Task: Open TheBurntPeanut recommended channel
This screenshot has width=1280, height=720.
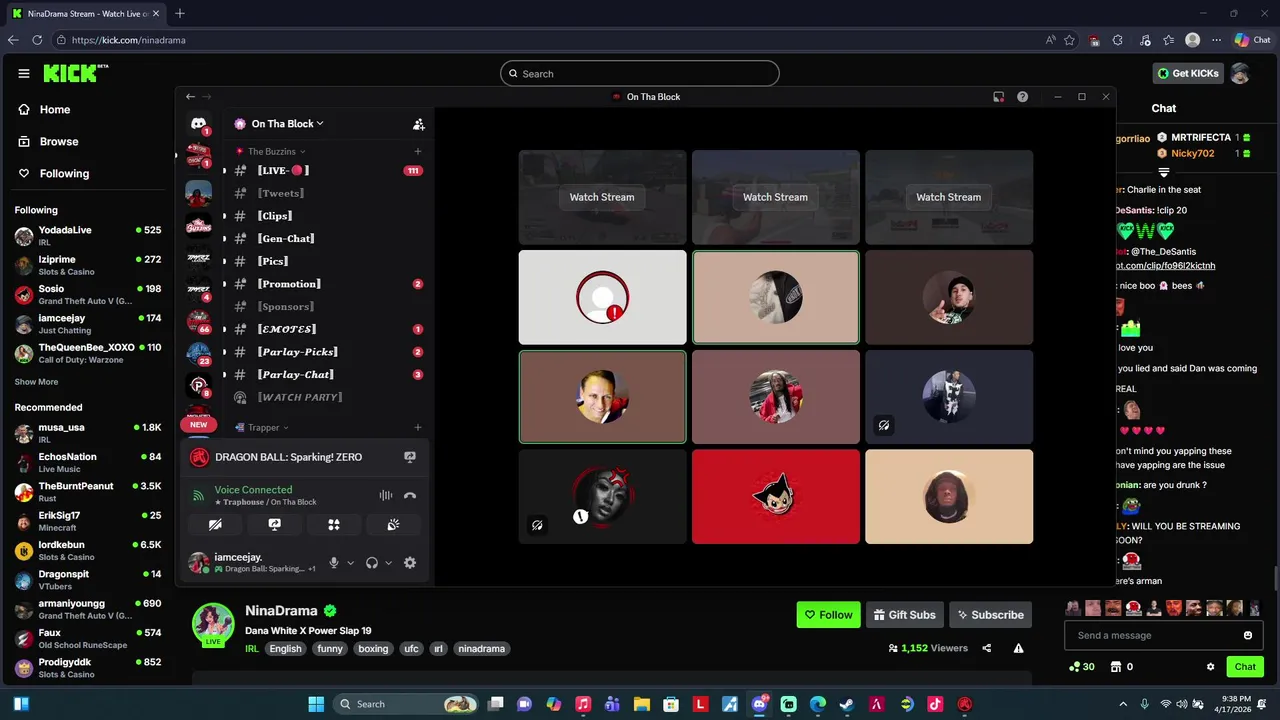Action: [x=88, y=492]
